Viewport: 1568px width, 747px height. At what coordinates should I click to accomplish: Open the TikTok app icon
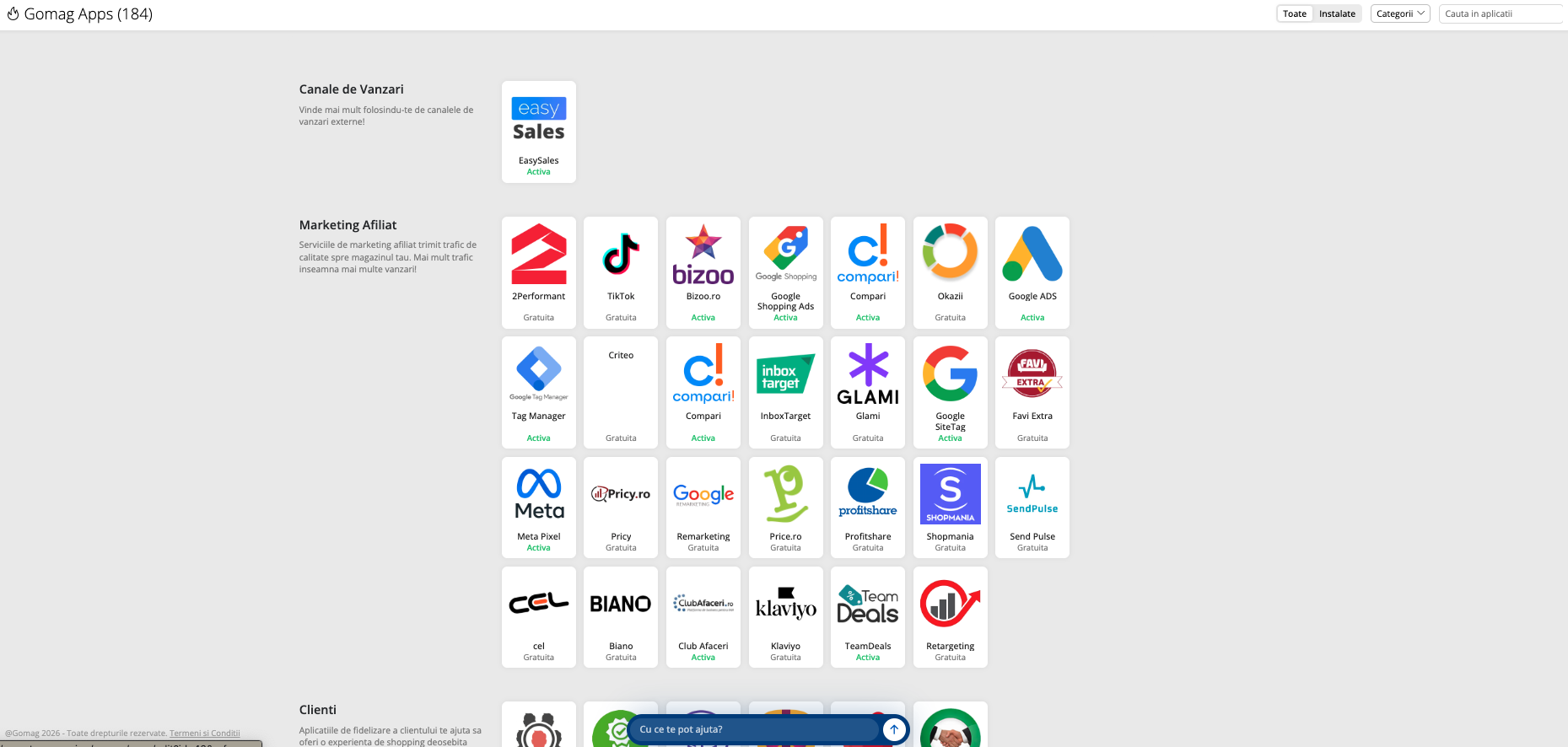(x=621, y=254)
